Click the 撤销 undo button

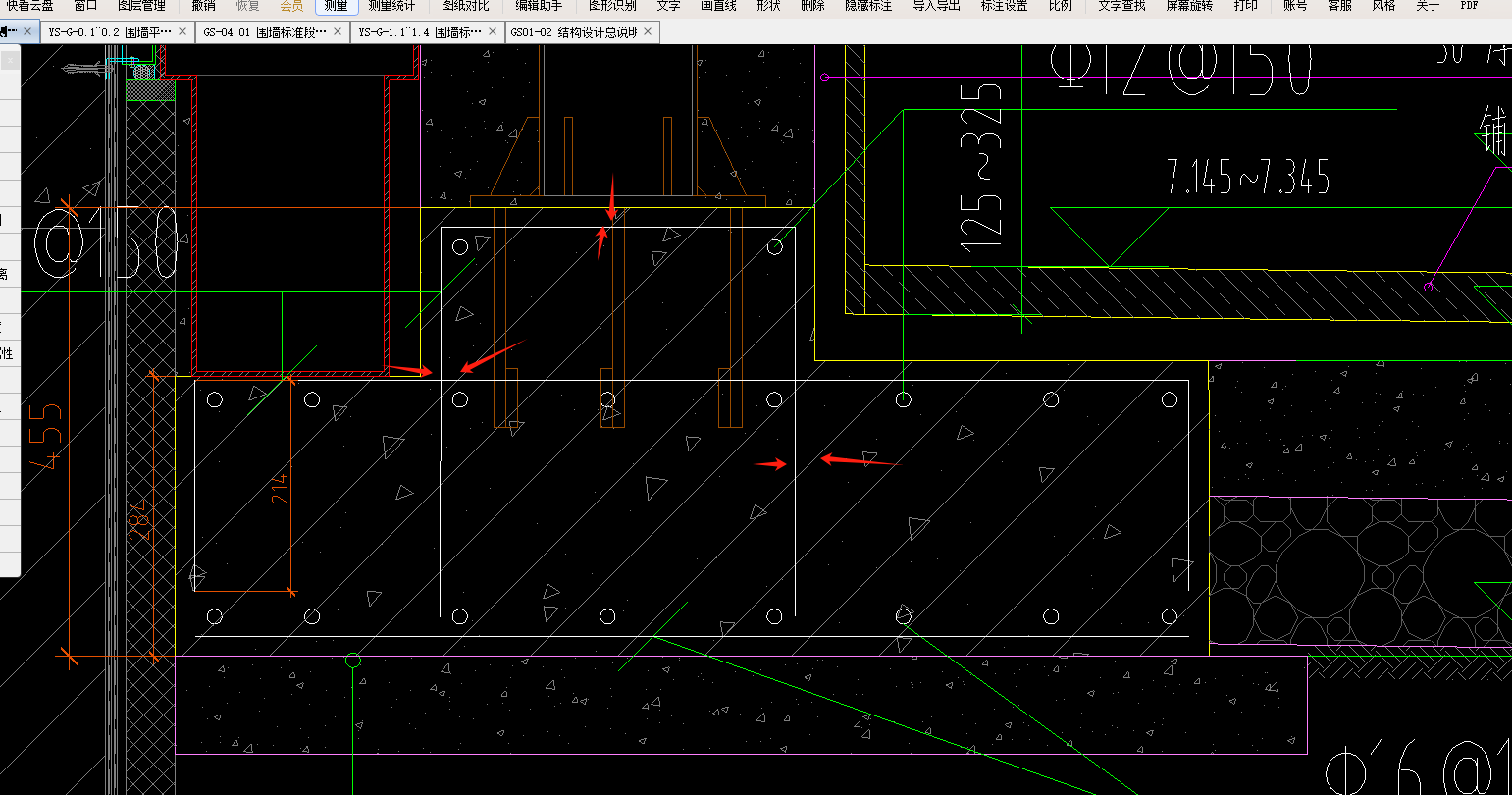coord(204,6)
